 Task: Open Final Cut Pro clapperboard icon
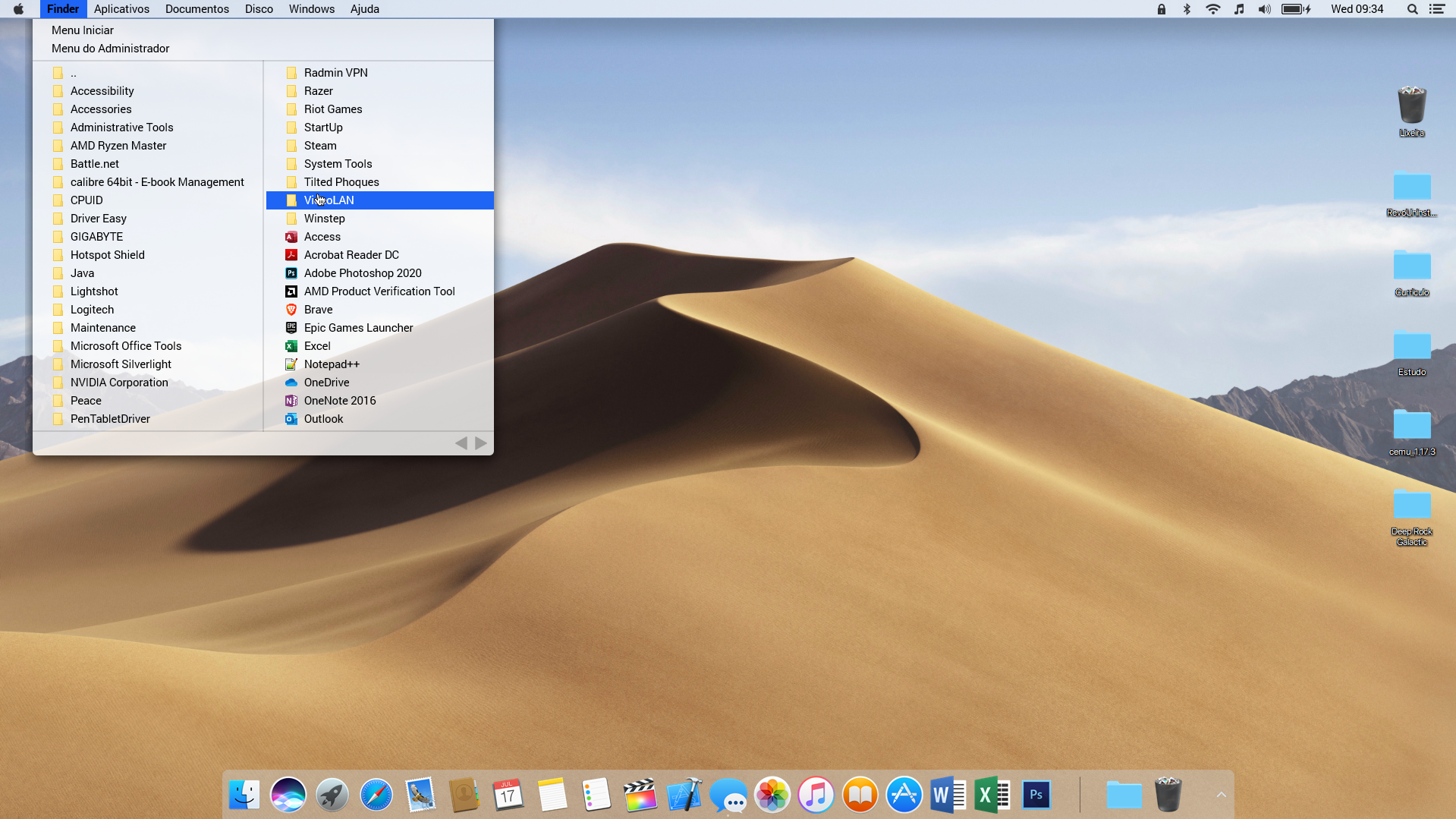[x=640, y=795]
